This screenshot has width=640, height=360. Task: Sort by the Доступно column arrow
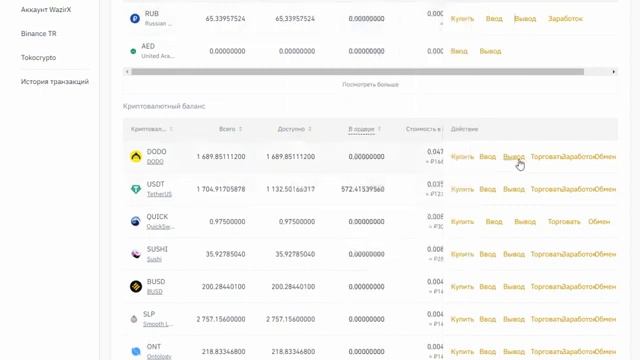pos(310,129)
